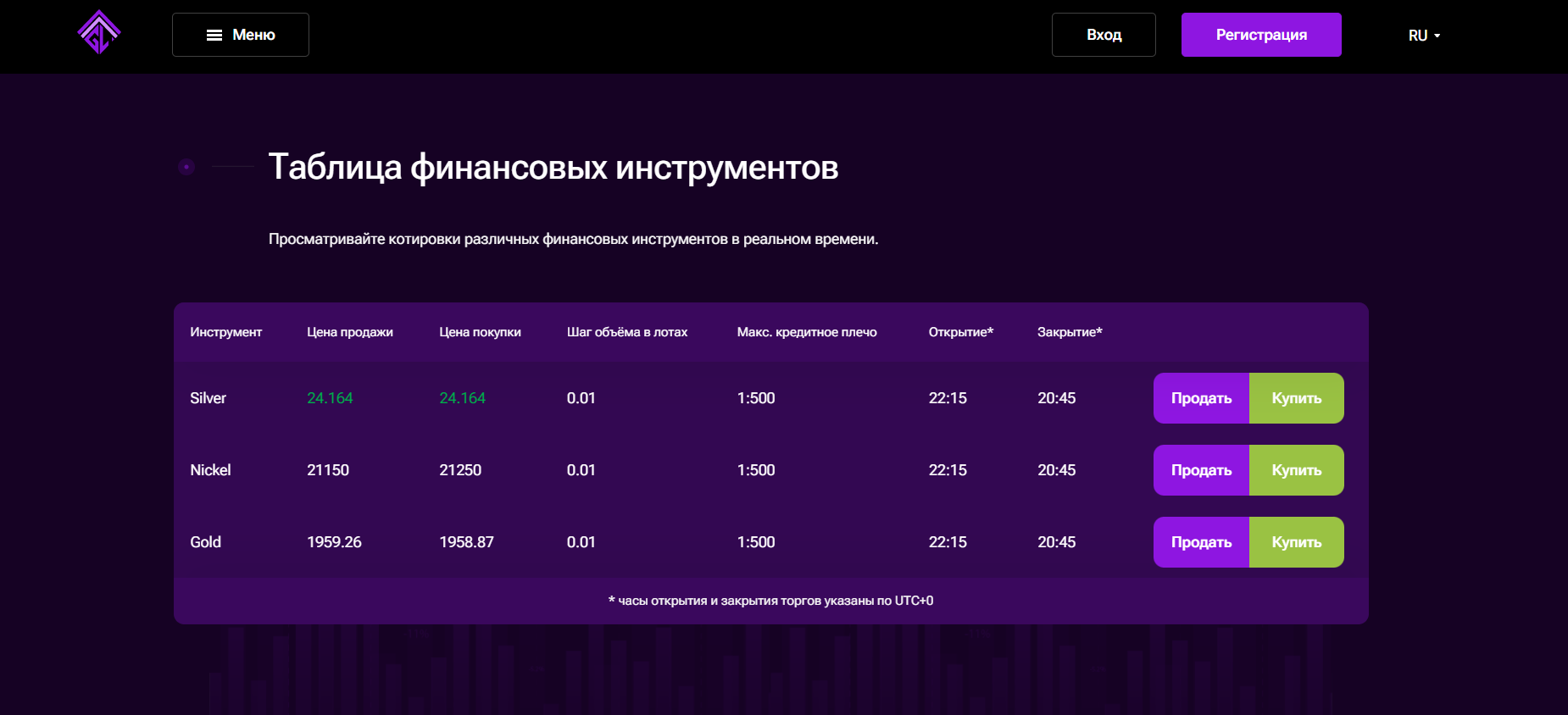
Task: Open the Меню hamburger menu
Action: pyautogui.click(x=241, y=35)
